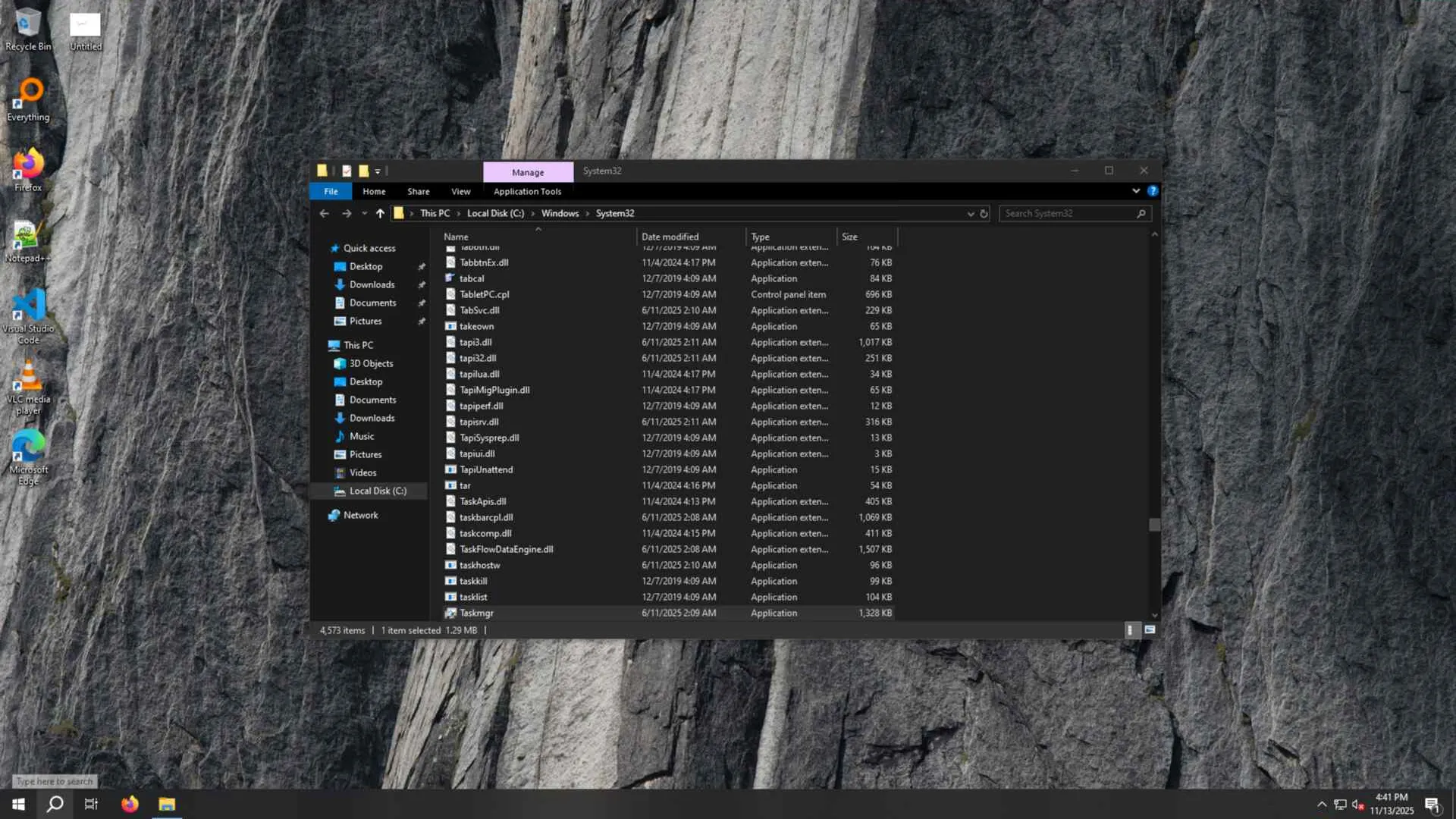Screen dimensions: 1456x819
Task: Open Task View from the taskbar
Action: (91, 804)
